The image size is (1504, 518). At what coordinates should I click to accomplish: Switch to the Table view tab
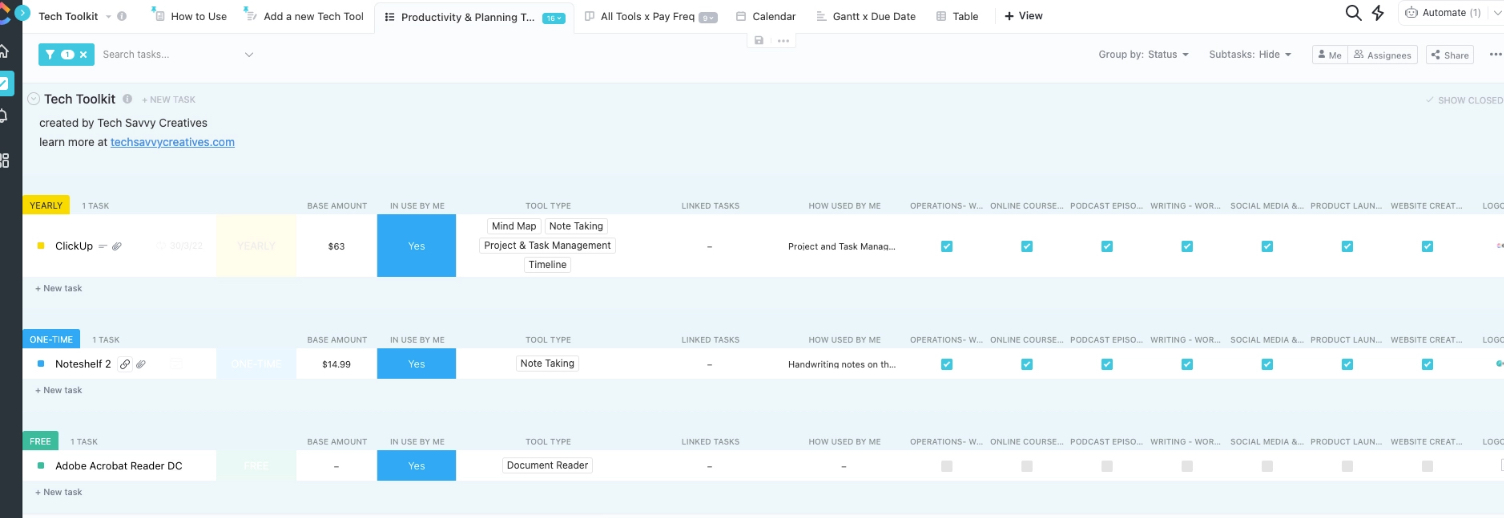[x=957, y=17]
